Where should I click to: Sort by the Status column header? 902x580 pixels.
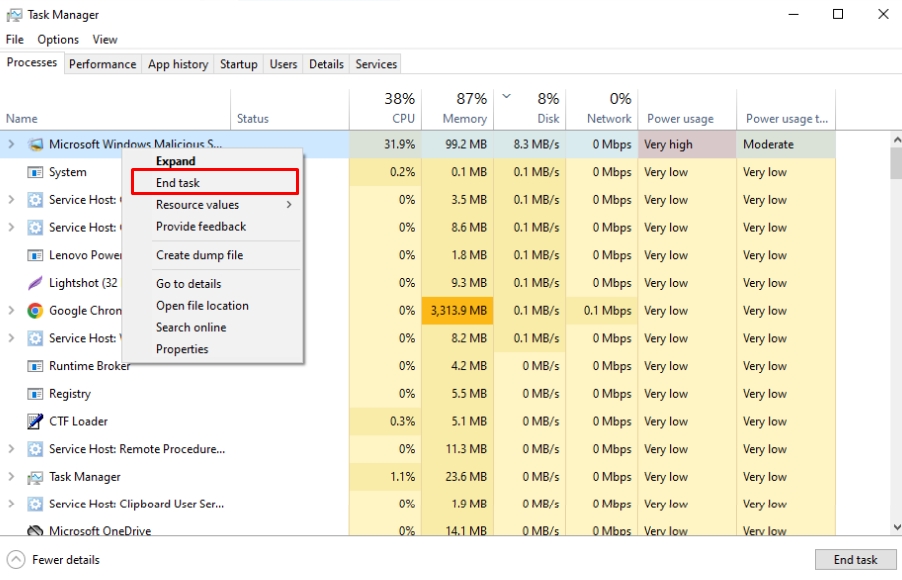click(290, 109)
